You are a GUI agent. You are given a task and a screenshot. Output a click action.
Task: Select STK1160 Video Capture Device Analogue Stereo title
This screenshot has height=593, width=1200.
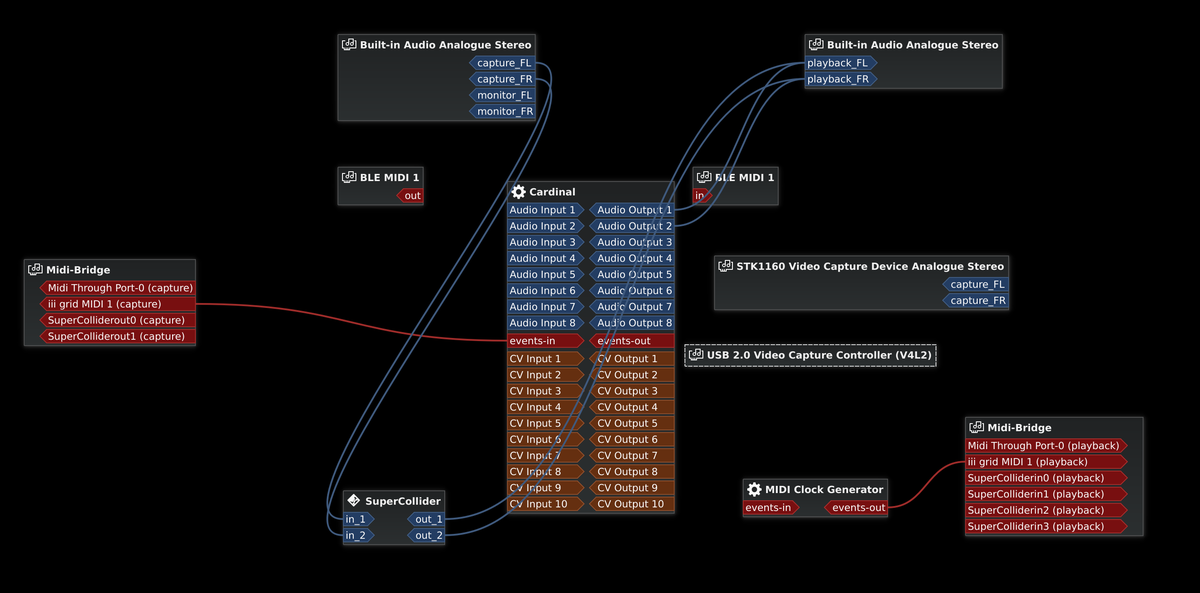tap(870, 266)
